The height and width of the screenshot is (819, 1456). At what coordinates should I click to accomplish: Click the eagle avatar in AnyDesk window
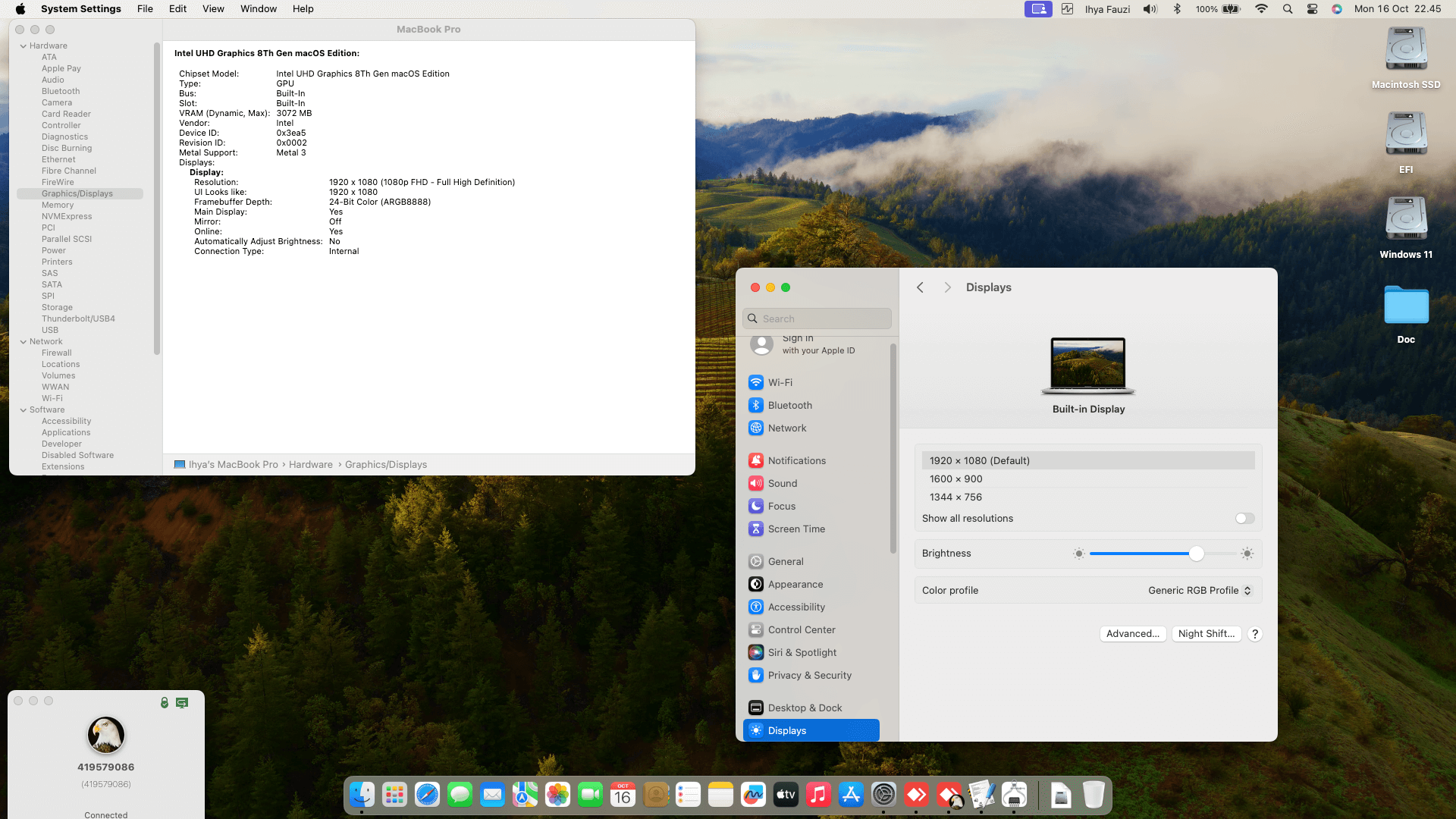pyautogui.click(x=106, y=735)
